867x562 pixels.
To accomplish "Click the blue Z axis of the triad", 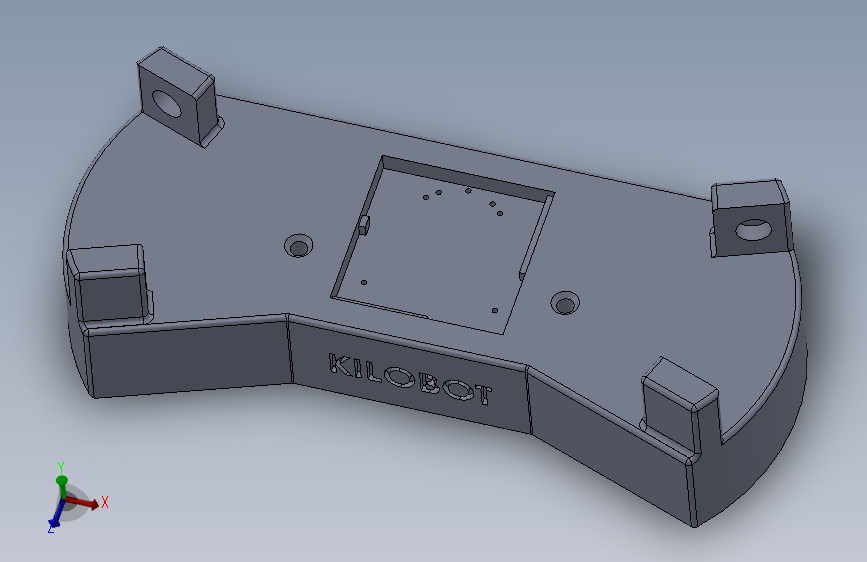I will [x=56, y=514].
